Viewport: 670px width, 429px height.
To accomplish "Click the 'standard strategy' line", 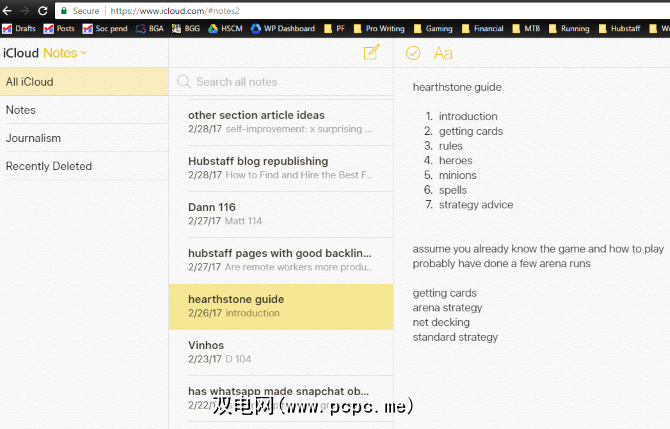I will coord(455,337).
